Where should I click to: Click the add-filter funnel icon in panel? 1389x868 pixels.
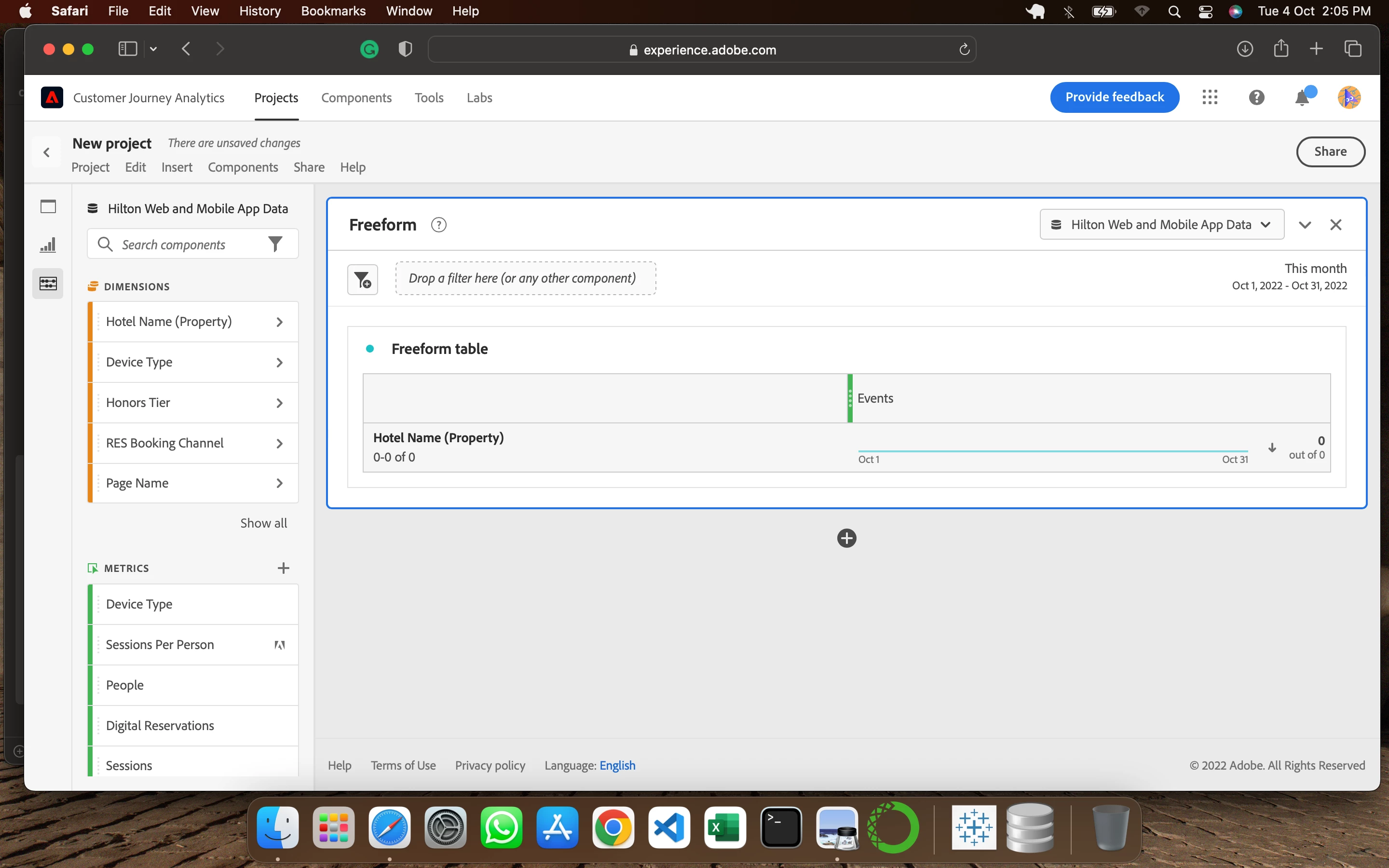[x=363, y=280]
